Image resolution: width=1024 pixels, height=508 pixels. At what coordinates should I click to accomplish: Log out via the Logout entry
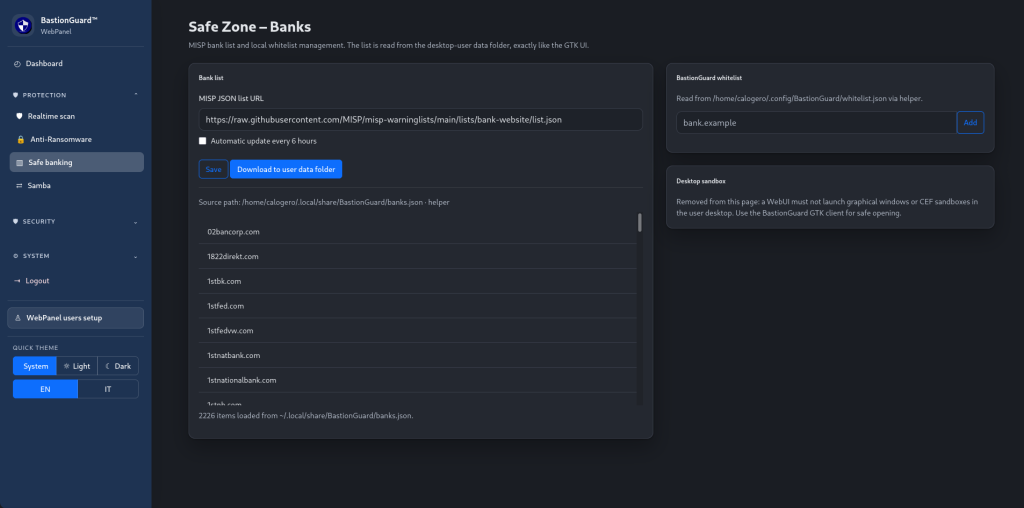click(76, 281)
